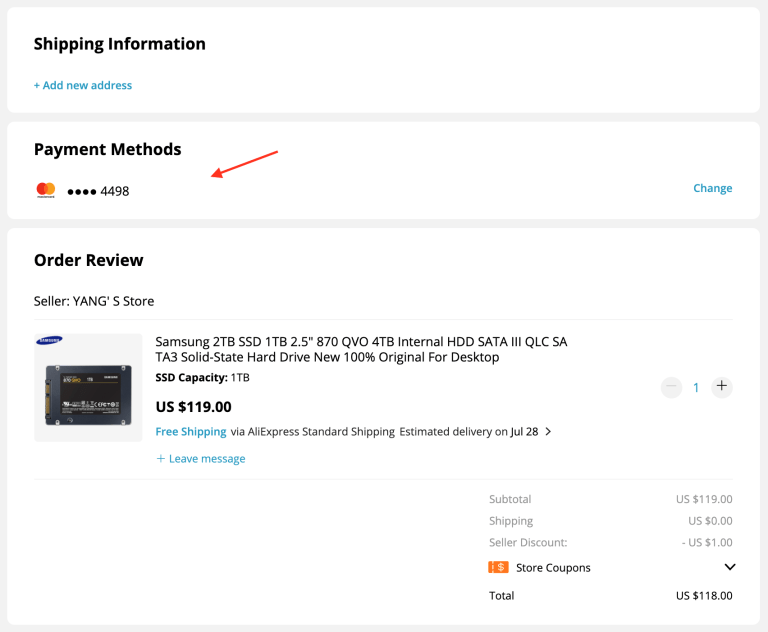Click the Seller: YANG' S Store text

click(94, 301)
